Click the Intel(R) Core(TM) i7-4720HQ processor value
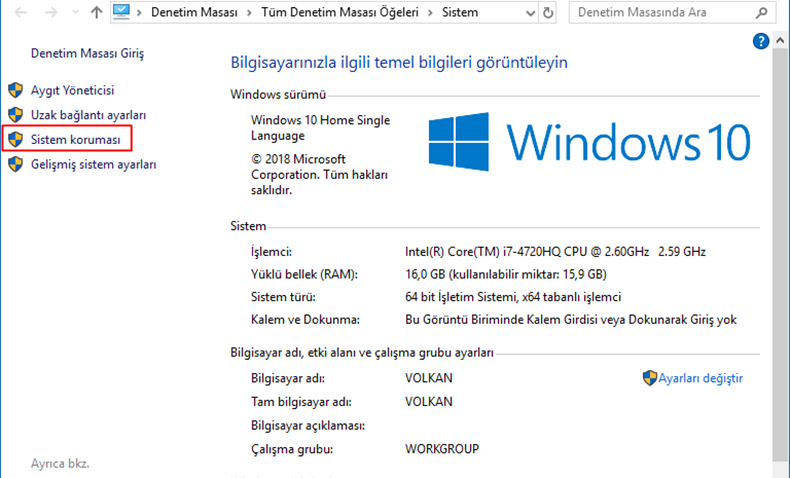The height and width of the screenshot is (478, 790). point(555,252)
